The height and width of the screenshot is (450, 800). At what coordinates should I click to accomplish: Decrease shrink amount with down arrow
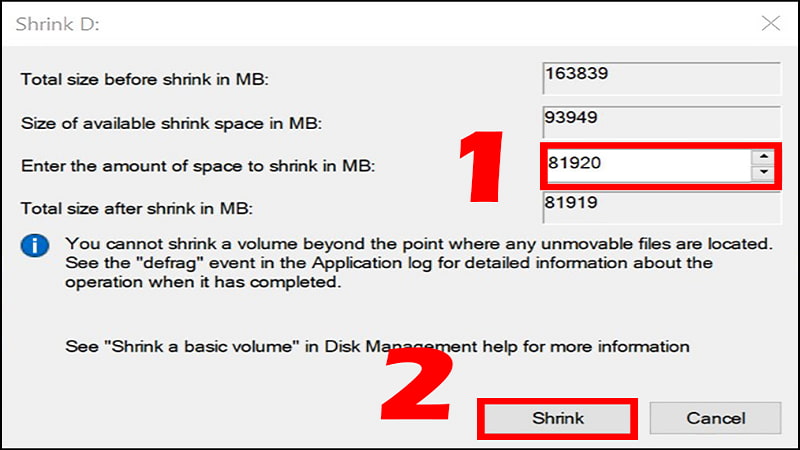tap(765, 173)
